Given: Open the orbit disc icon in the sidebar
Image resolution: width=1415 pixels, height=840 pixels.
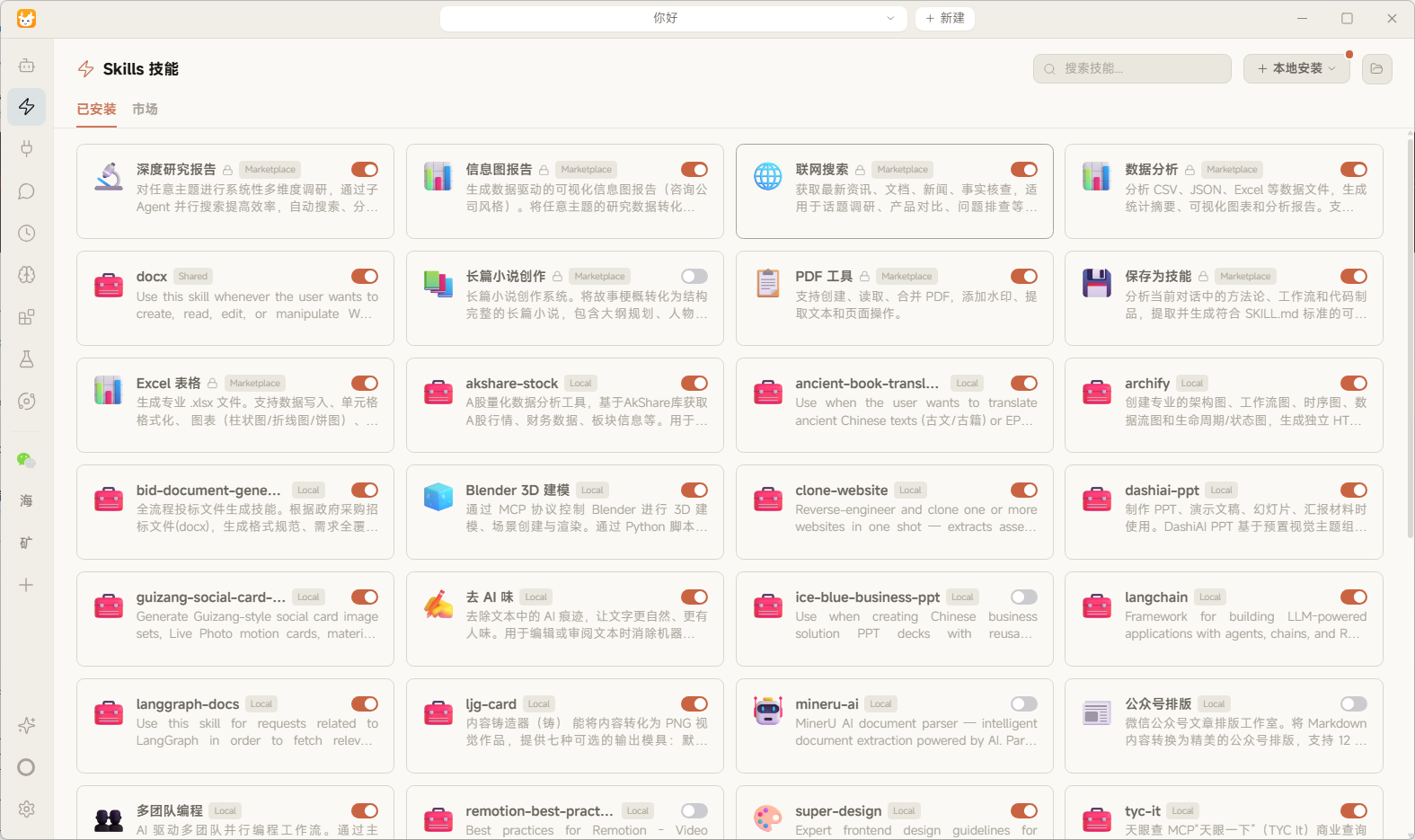Looking at the screenshot, I should [x=27, y=402].
